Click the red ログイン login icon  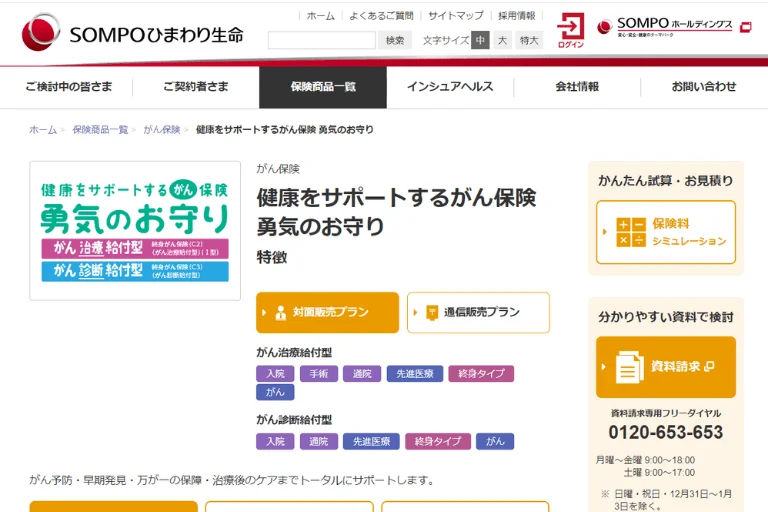[x=571, y=30]
